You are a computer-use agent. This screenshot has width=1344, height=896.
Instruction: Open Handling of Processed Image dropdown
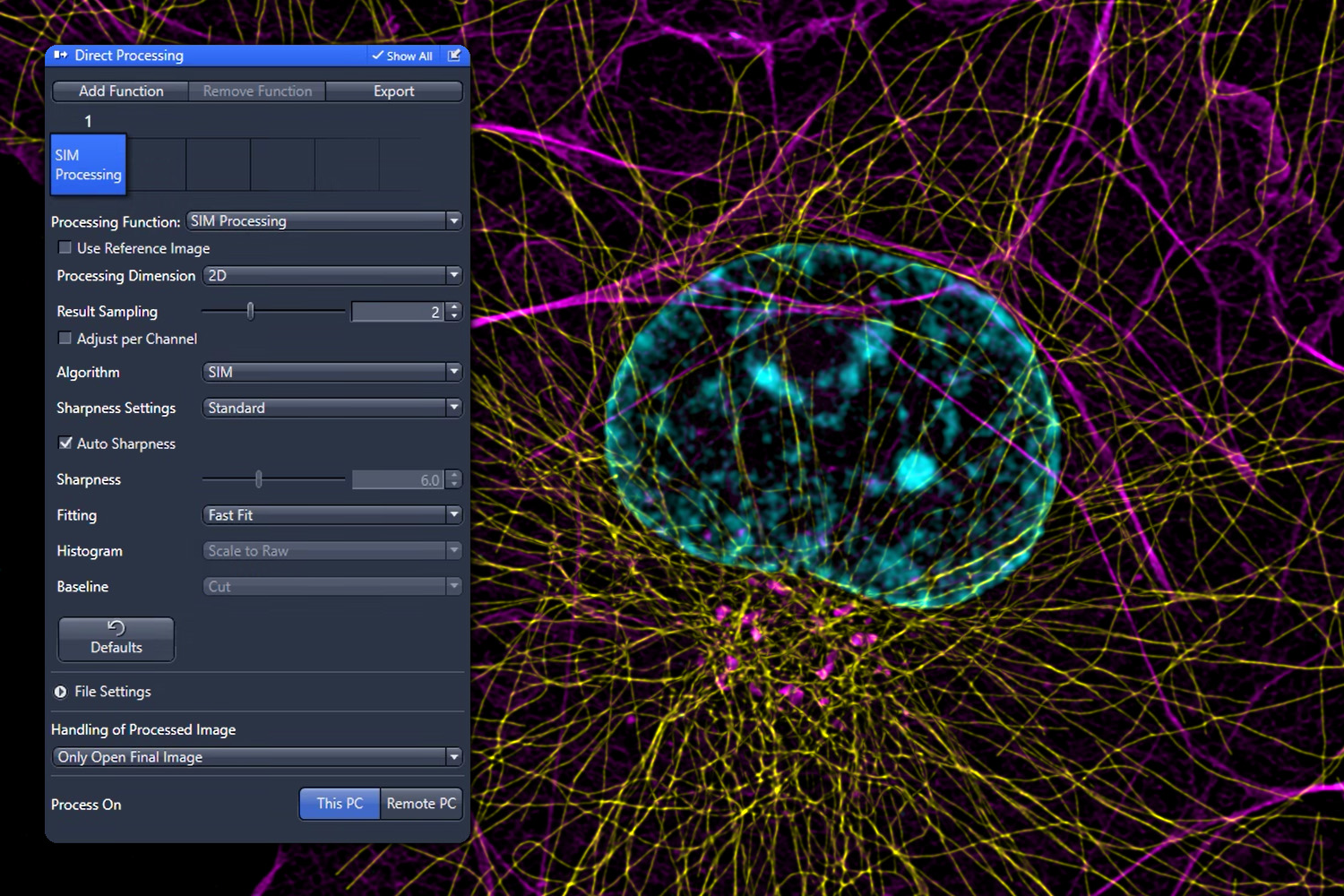coord(257,757)
